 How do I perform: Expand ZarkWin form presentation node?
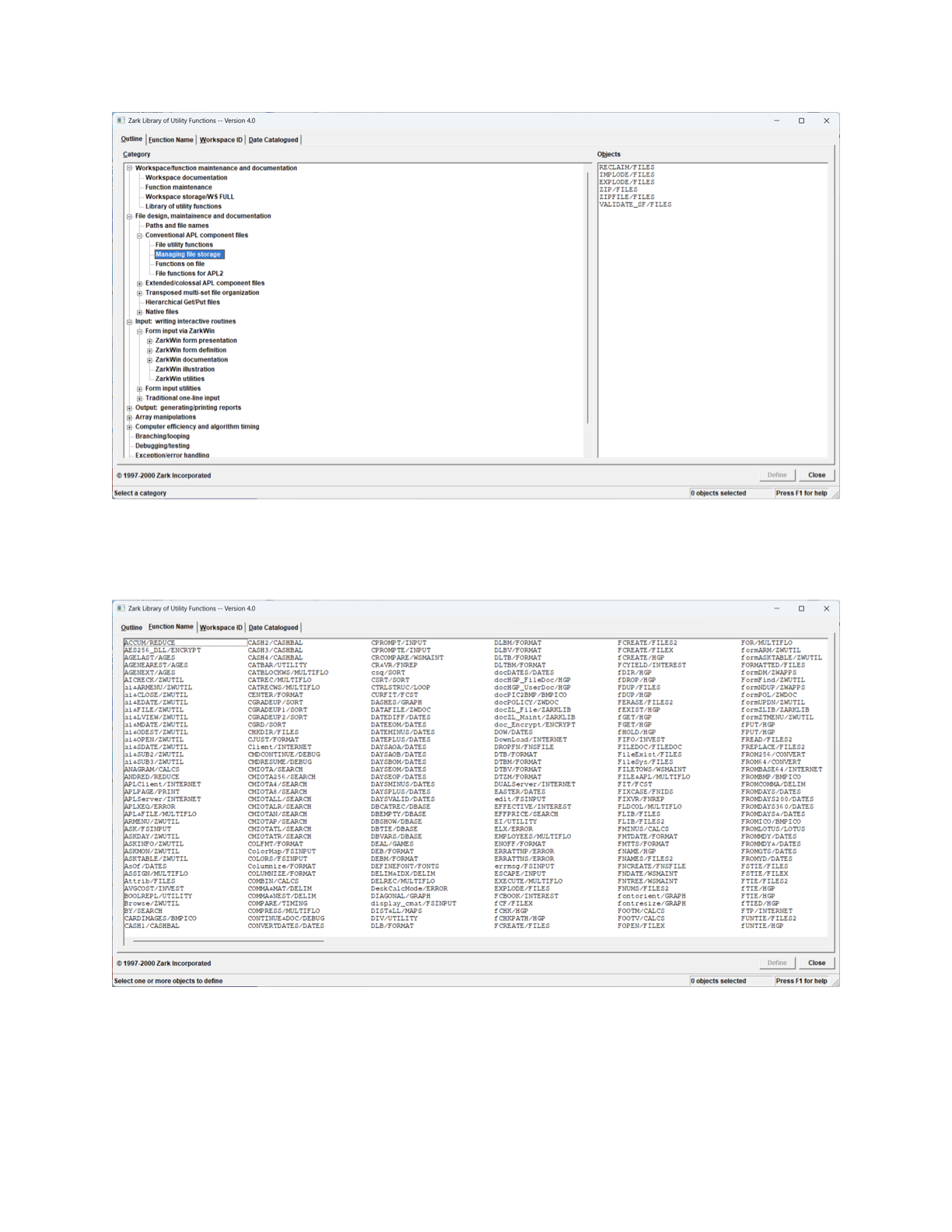click(x=149, y=341)
